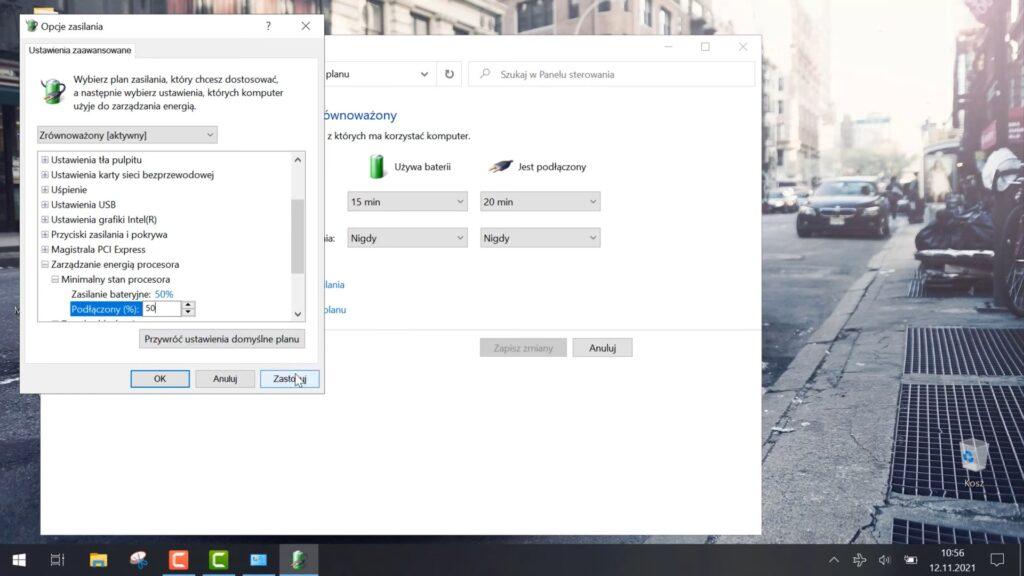
Task: Select the Ustawienia zaawansowane tab
Action: (x=80, y=50)
